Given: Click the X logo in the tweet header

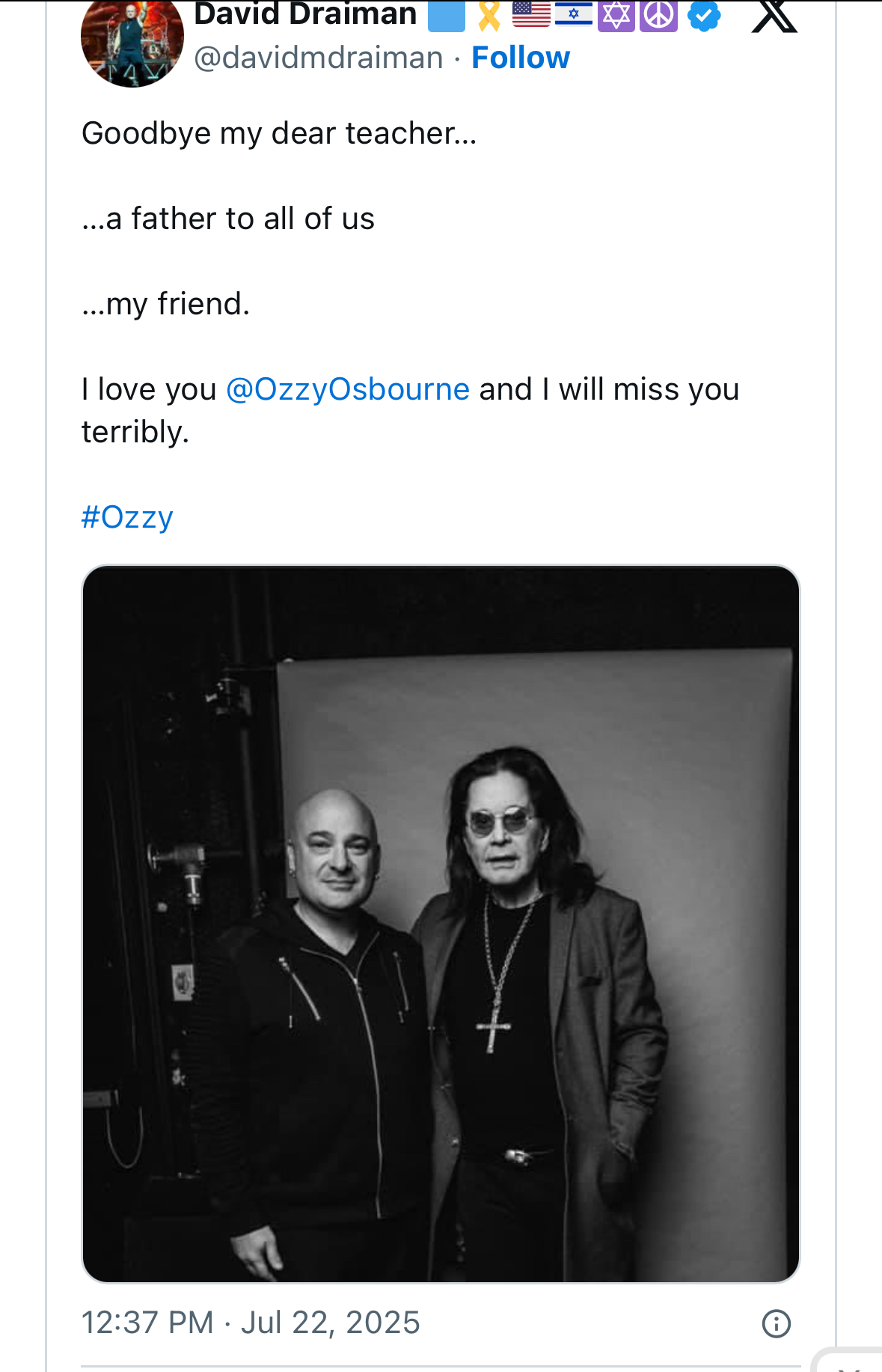Looking at the screenshot, I should [774, 15].
